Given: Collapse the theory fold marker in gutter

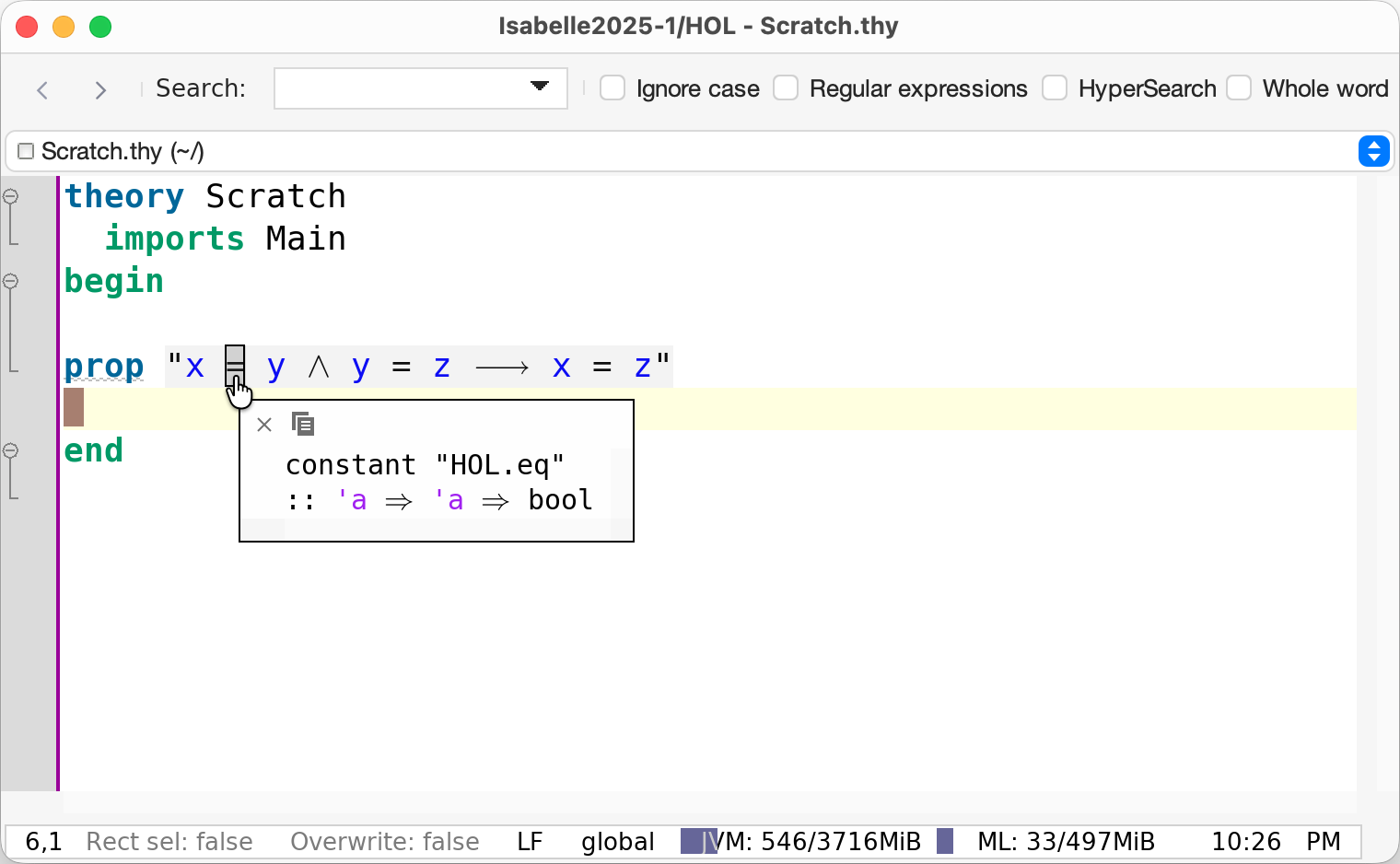Looking at the screenshot, I should point(11,196).
